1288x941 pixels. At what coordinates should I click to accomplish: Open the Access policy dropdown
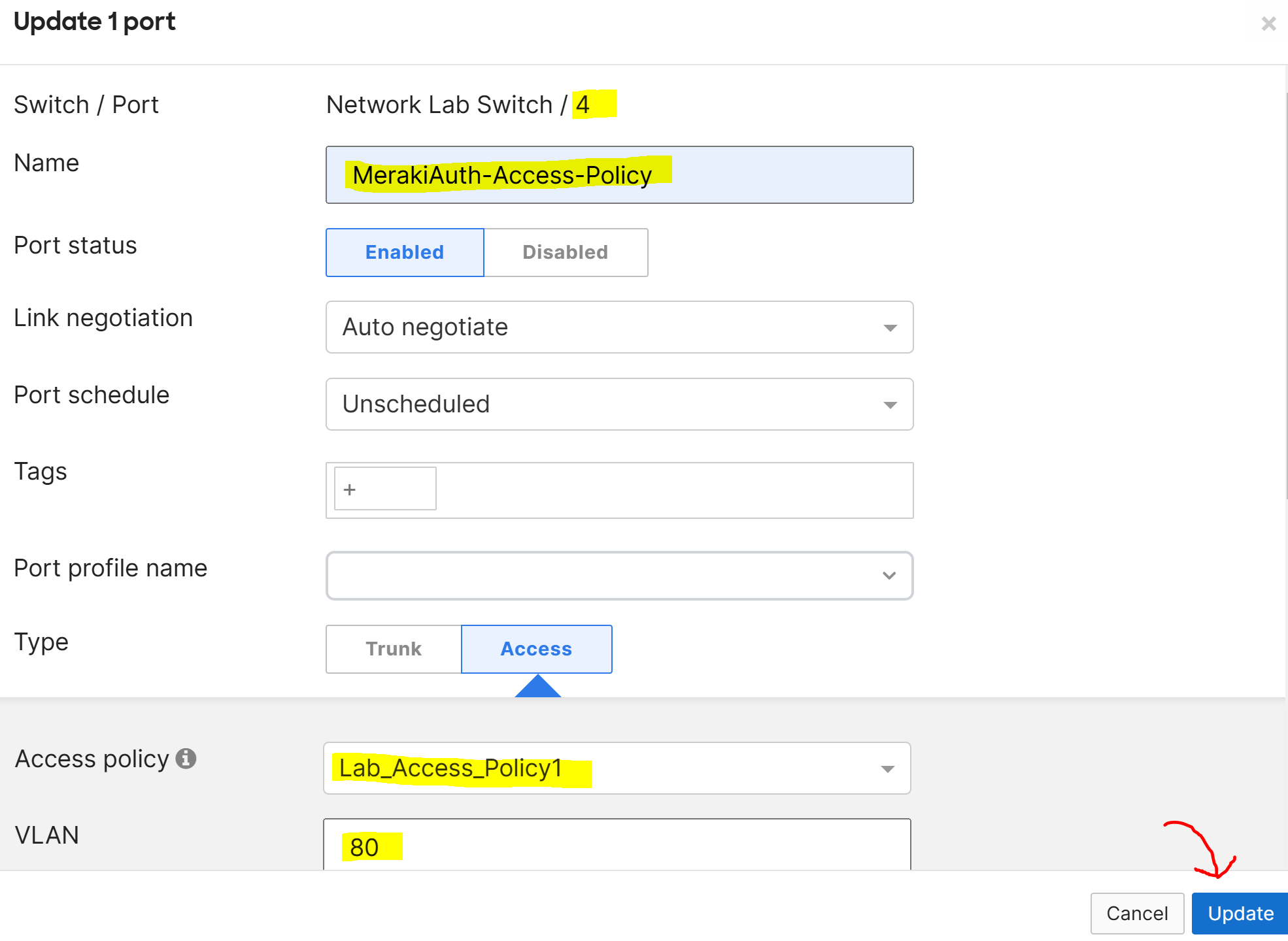pyautogui.click(x=617, y=768)
